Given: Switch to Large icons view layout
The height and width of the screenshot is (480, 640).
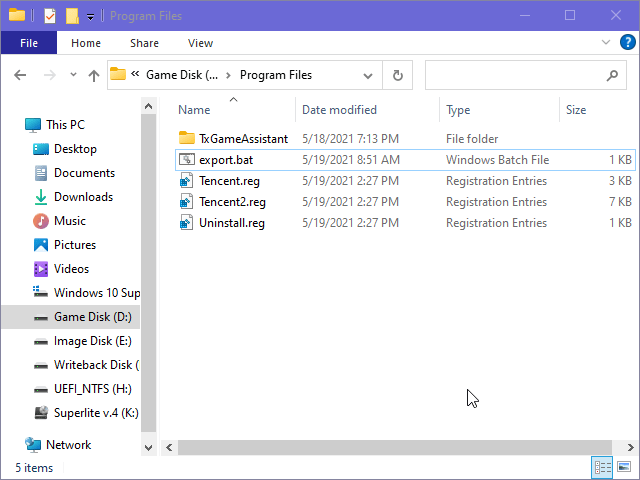Looking at the screenshot, I should click(x=624, y=467).
